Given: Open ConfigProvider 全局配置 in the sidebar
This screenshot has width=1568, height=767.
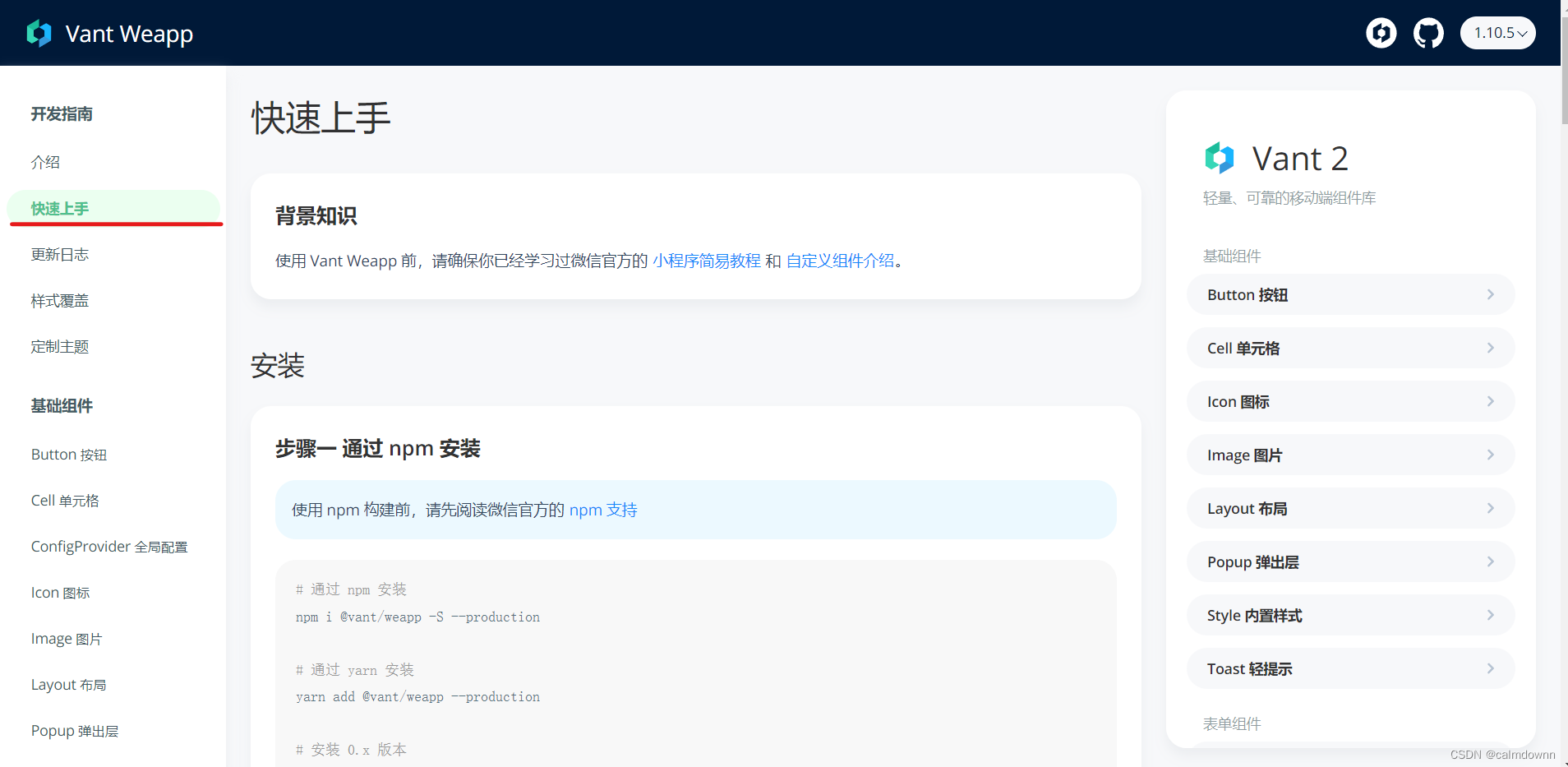Looking at the screenshot, I should pos(109,547).
